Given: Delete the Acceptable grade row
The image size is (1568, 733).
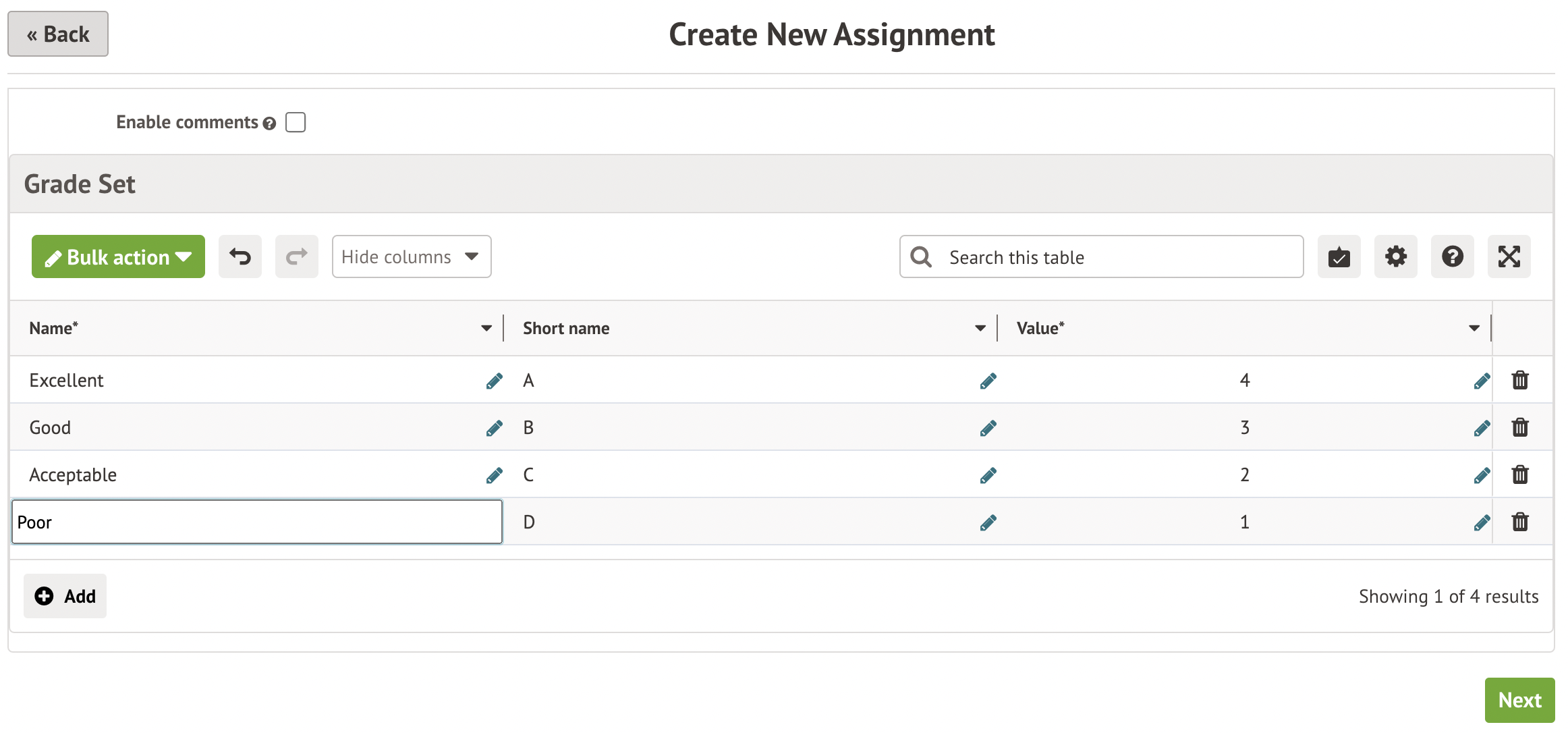Looking at the screenshot, I should (1519, 474).
